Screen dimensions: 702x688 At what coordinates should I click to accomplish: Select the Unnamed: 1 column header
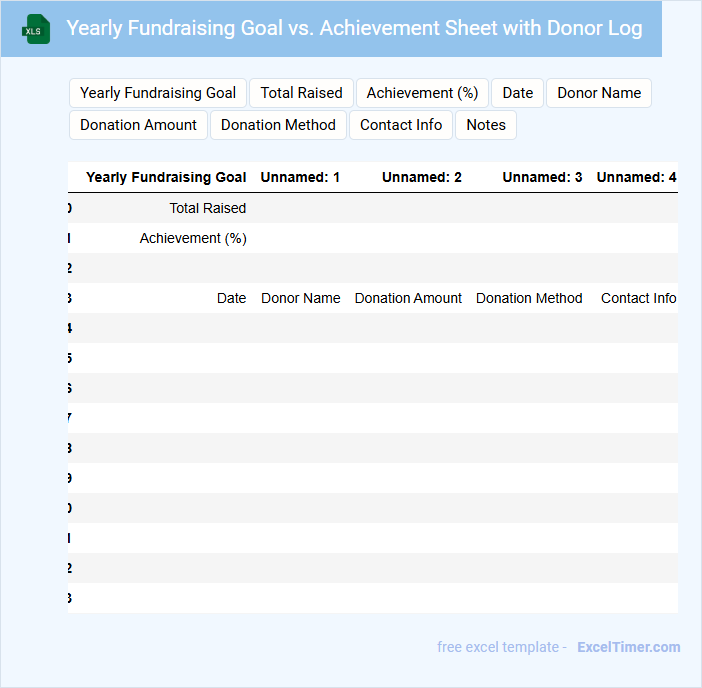tap(300, 177)
